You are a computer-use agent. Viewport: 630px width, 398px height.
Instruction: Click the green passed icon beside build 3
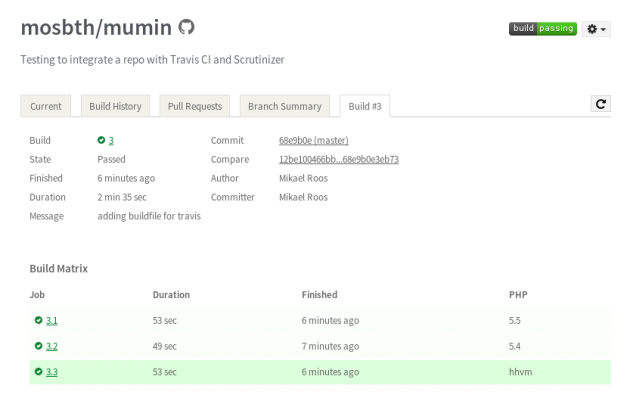[101, 140]
